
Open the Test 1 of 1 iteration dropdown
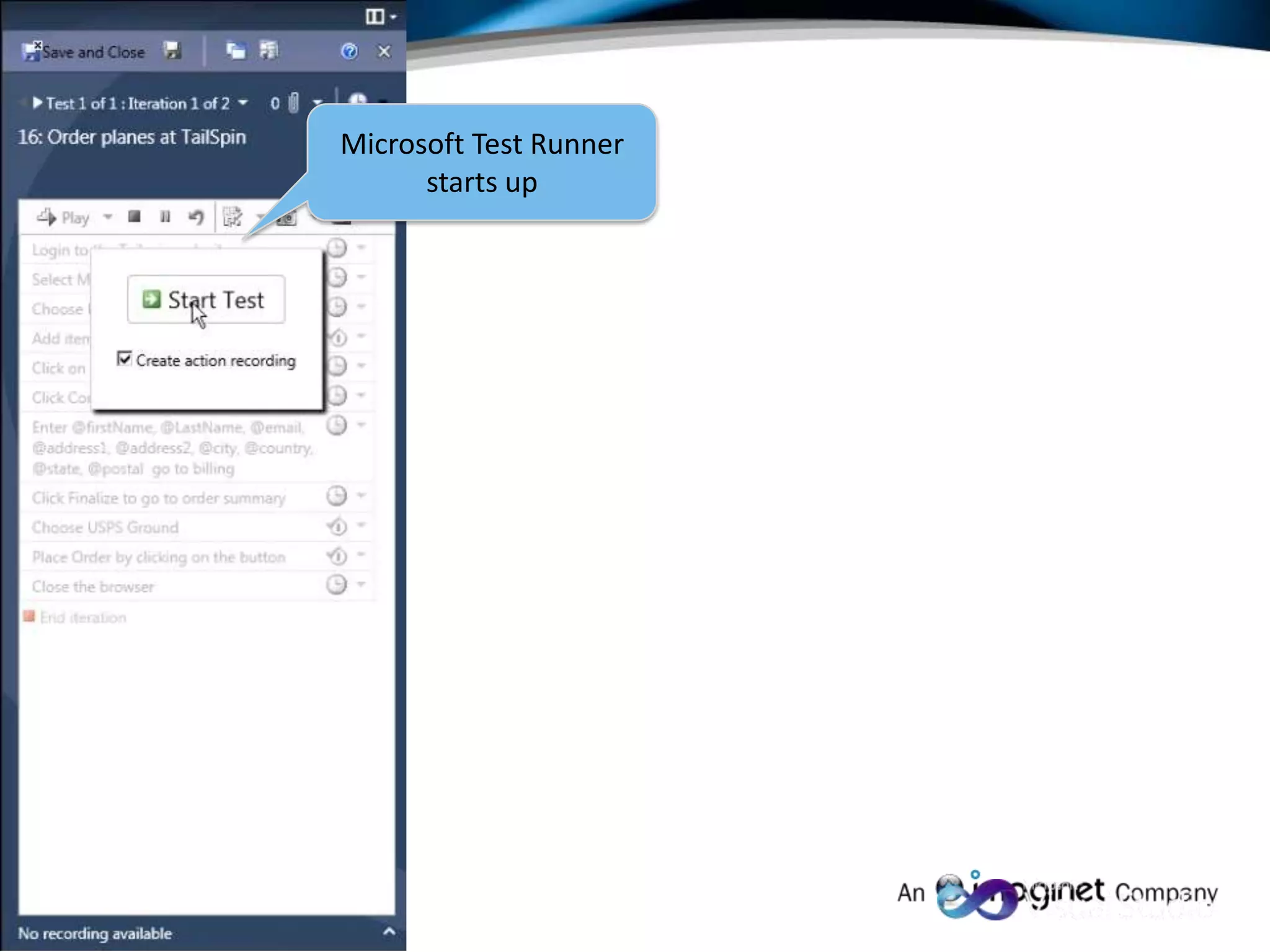point(243,103)
